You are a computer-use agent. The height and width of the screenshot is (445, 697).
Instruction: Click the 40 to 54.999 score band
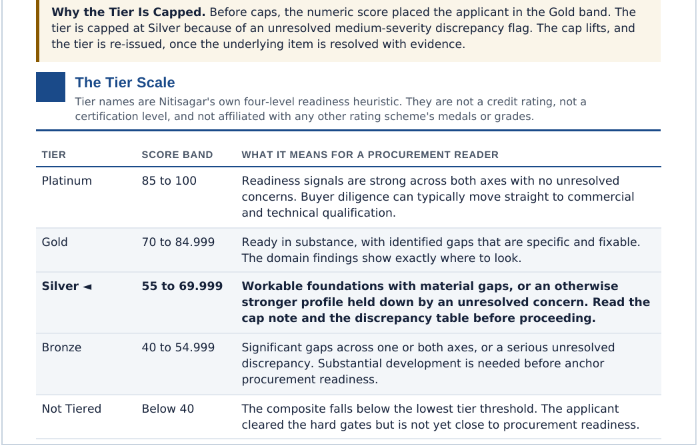pos(178,347)
